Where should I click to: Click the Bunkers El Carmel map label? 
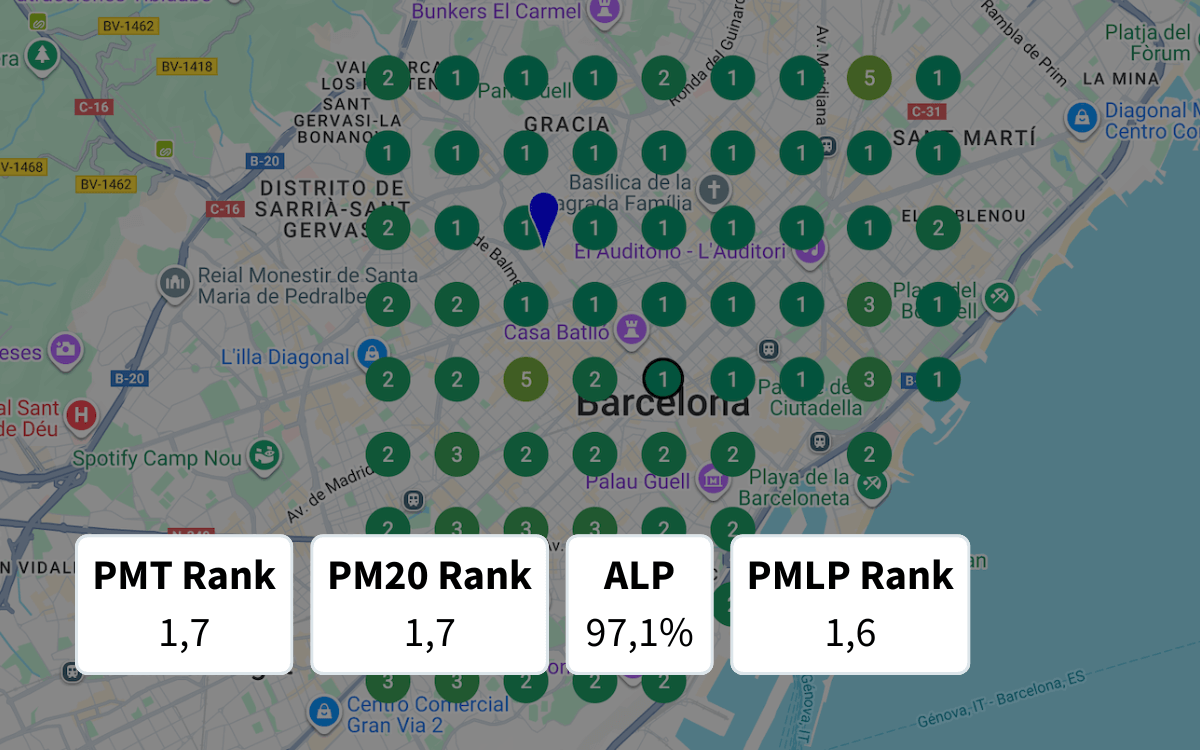[497, 11]
